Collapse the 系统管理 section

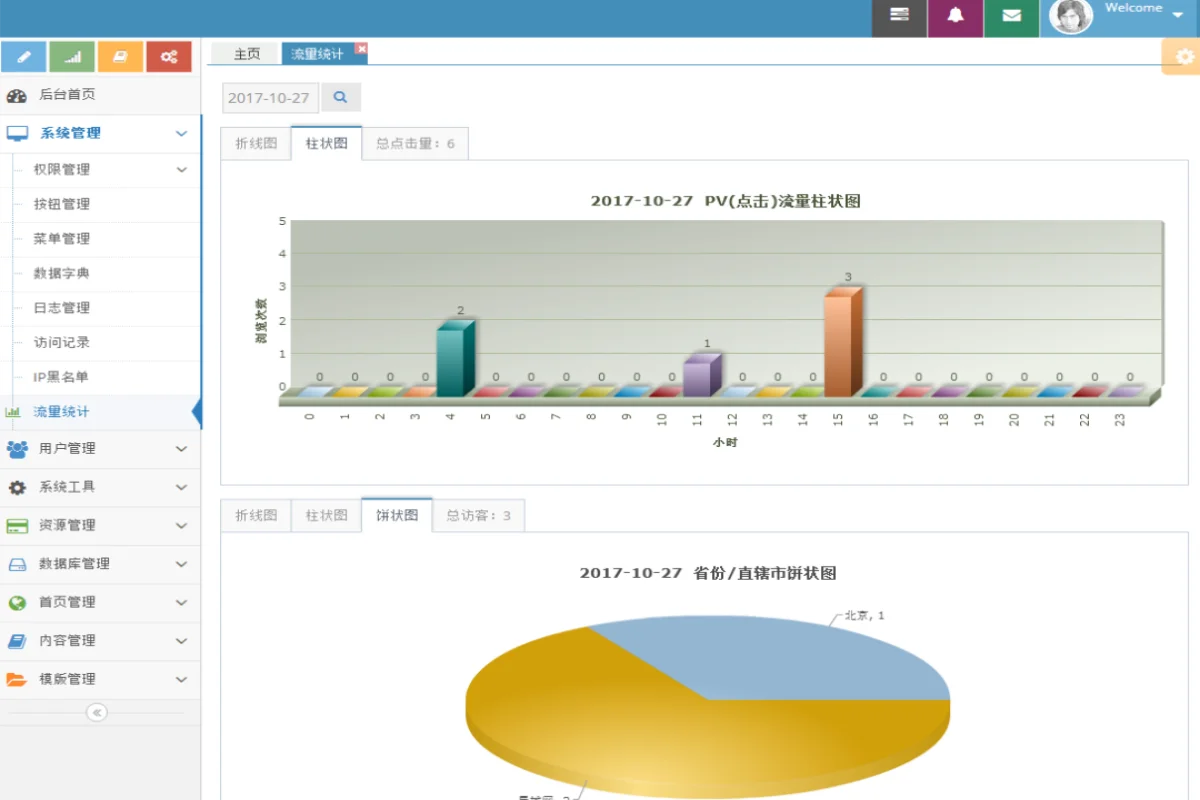[98, 133]
